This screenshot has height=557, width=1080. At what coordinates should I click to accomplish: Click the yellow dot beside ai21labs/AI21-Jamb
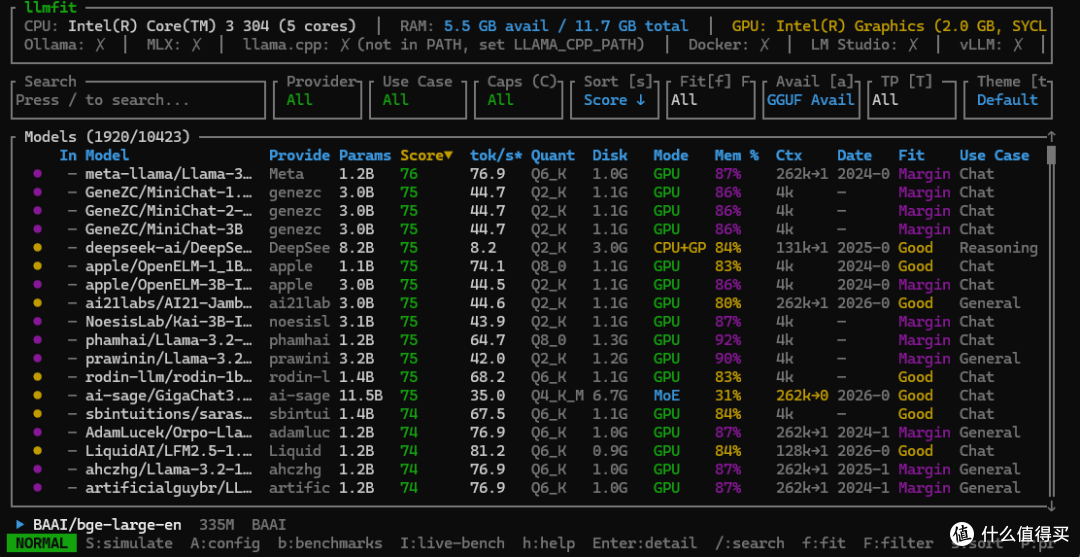(x=38, y=304)
